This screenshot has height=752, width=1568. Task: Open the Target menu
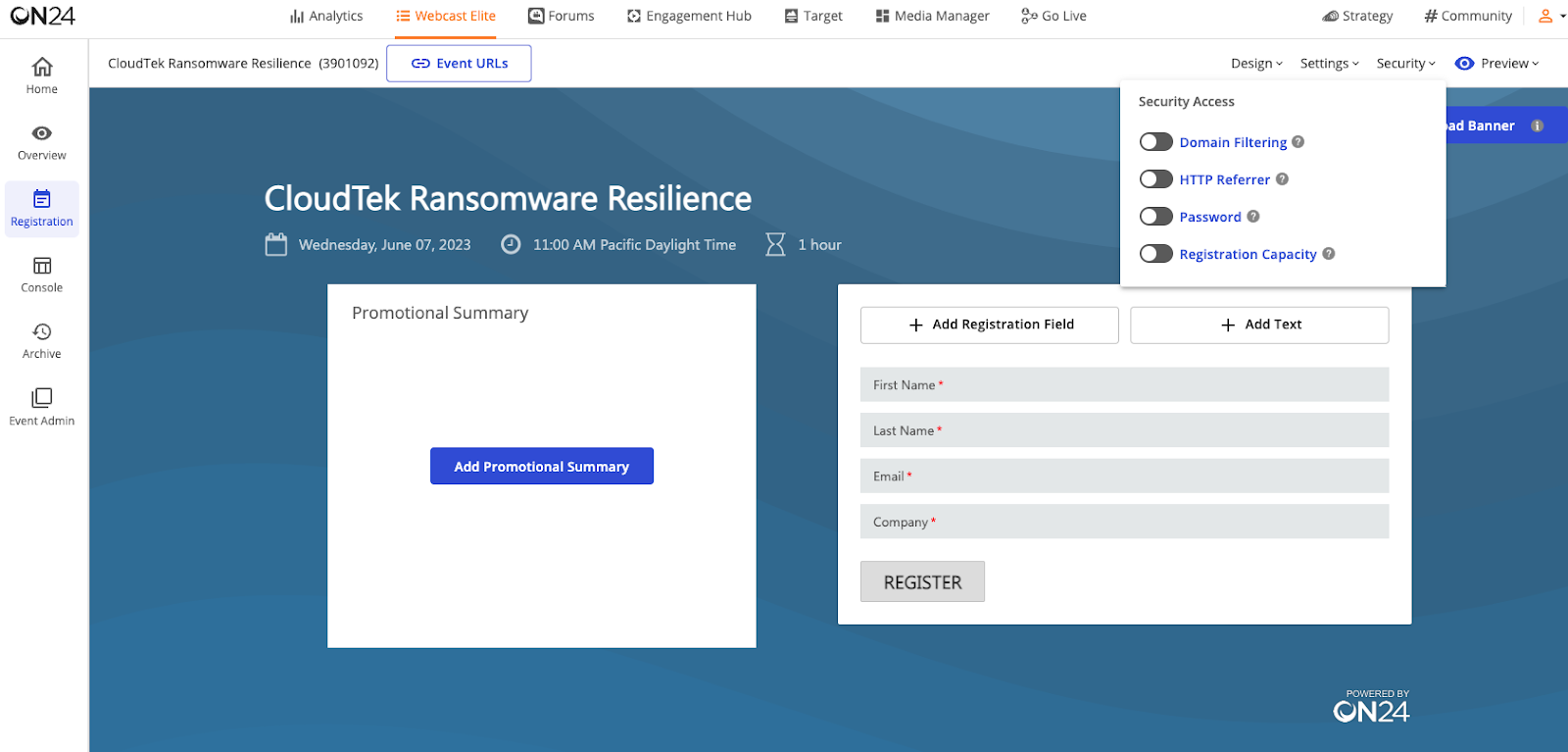[813, 16]
